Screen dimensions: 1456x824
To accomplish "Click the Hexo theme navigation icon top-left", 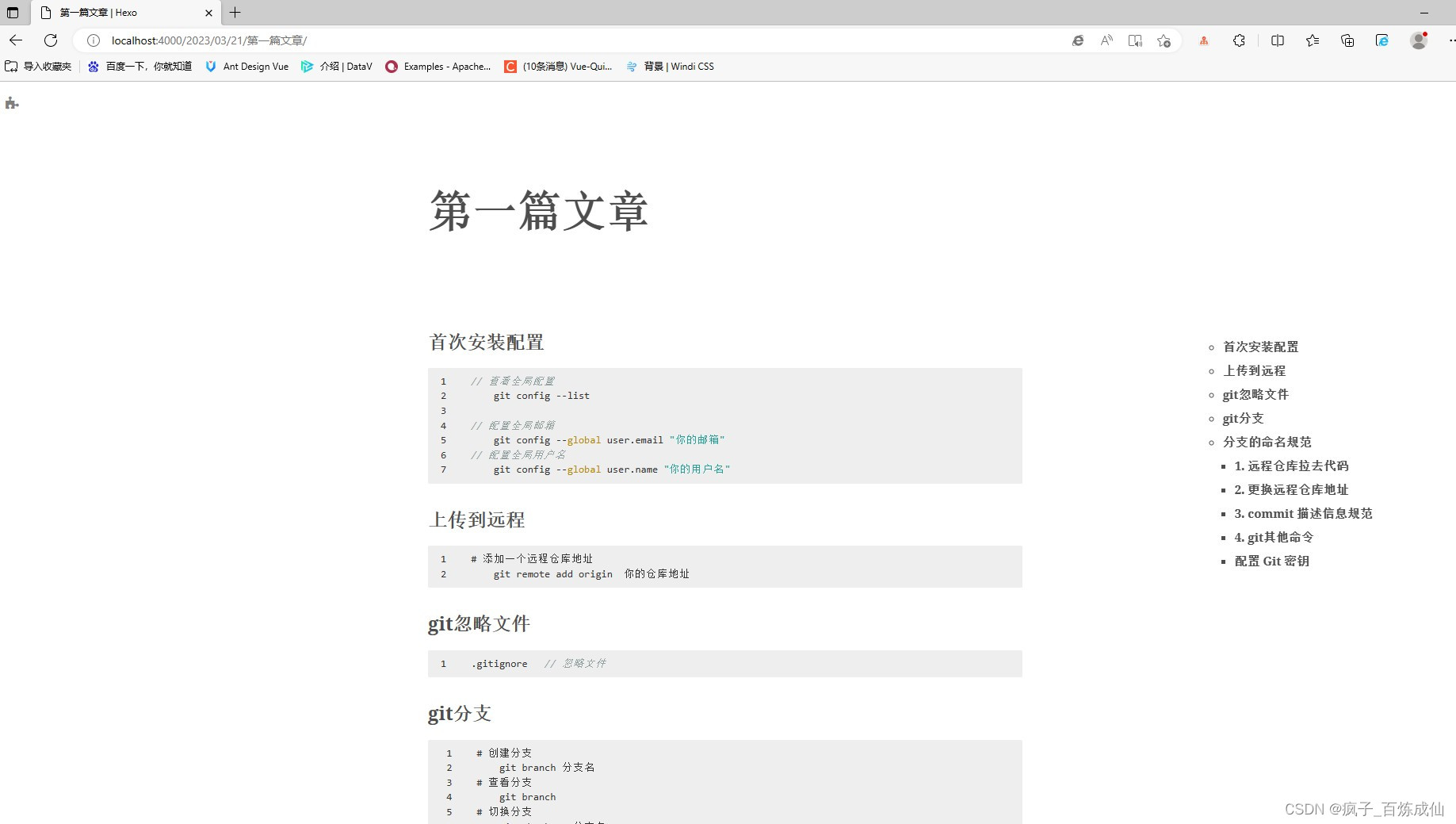I will [11, 103].
